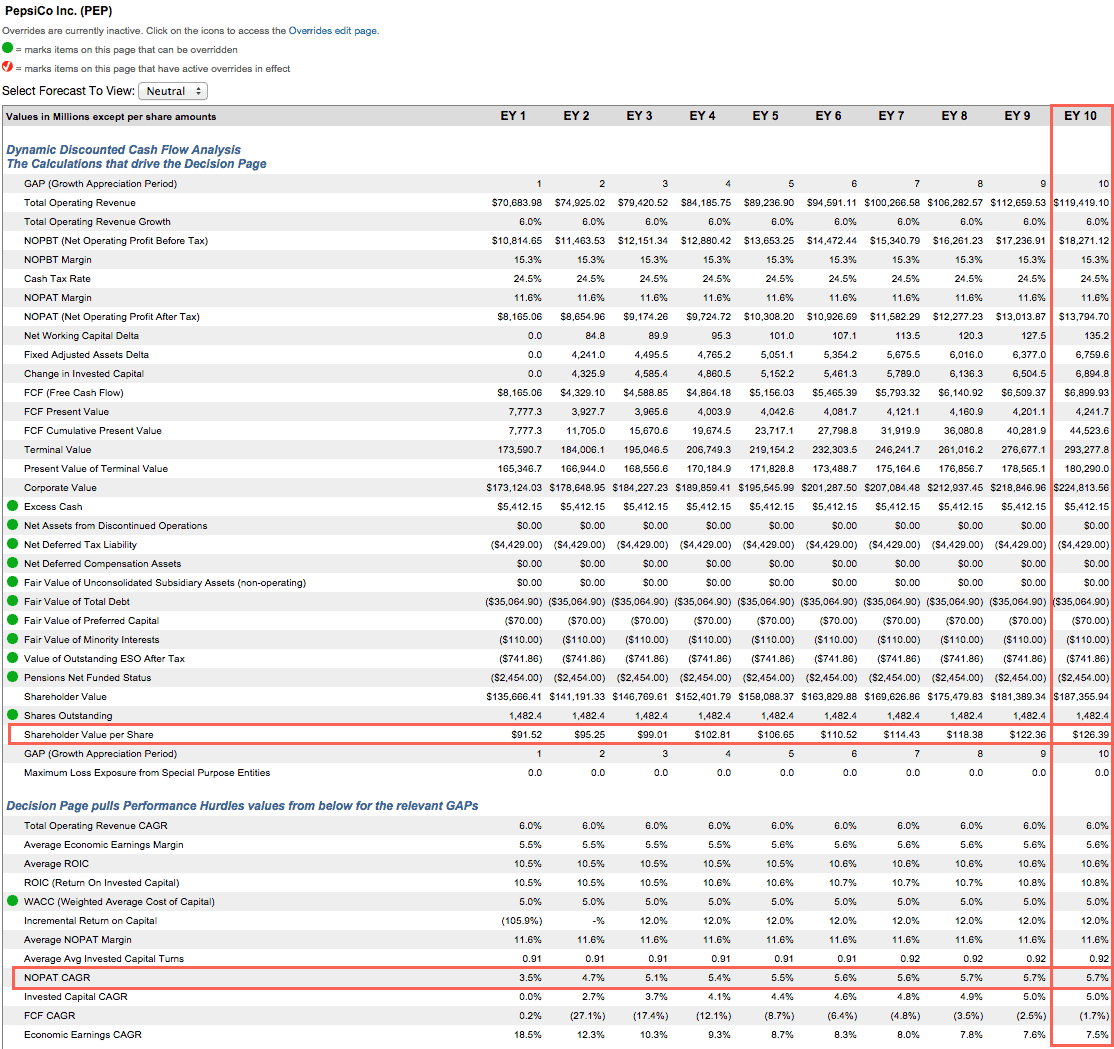Click the Values in Millions header text

click(x=111, y=116)
